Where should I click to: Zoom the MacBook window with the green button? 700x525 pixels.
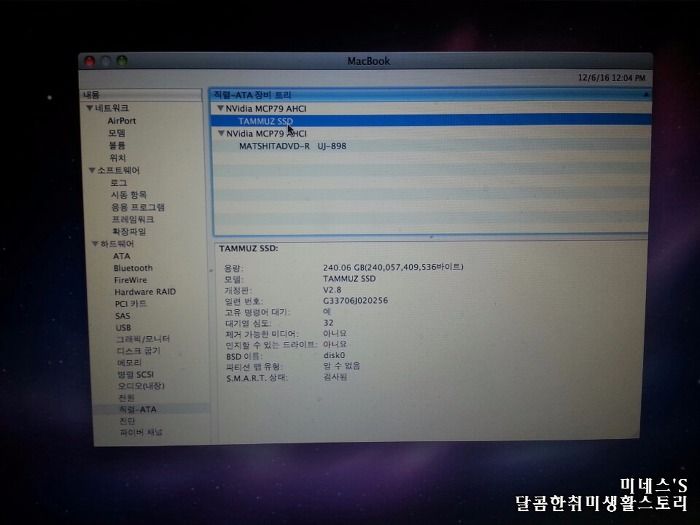pos(122,60)
